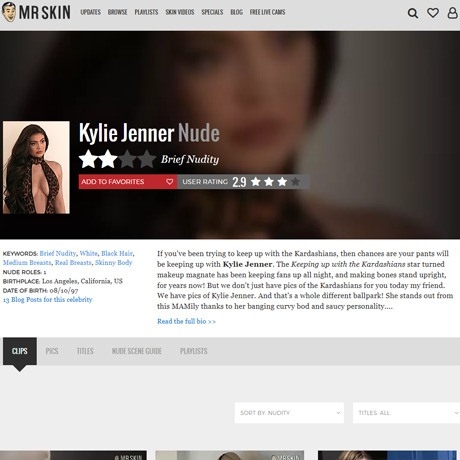Click the first user rating star
460x460 pixels.
point(256,182)
